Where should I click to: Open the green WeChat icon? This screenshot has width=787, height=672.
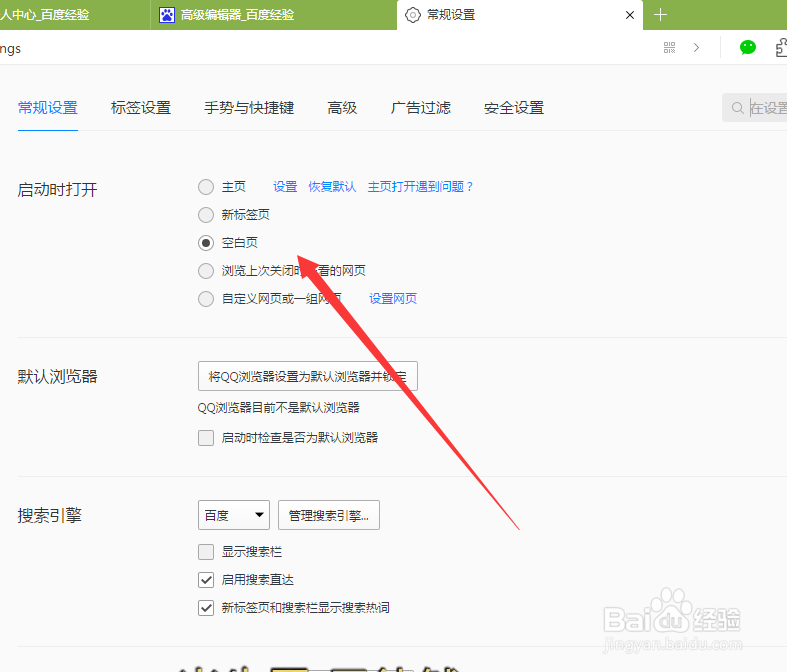(x=748, y=48)
